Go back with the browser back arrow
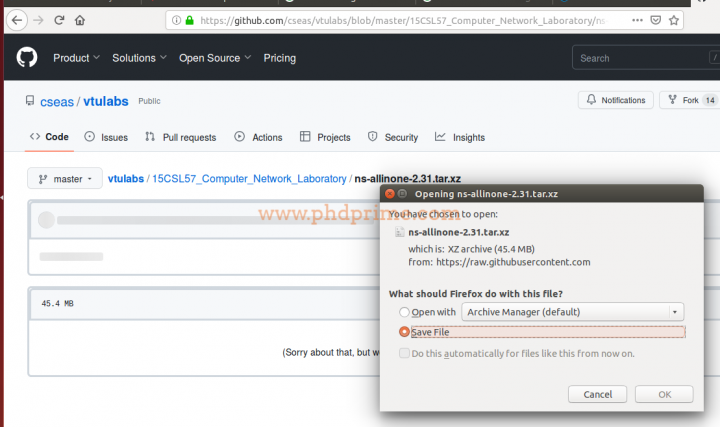The image size is (720, 427). point(15,20)
